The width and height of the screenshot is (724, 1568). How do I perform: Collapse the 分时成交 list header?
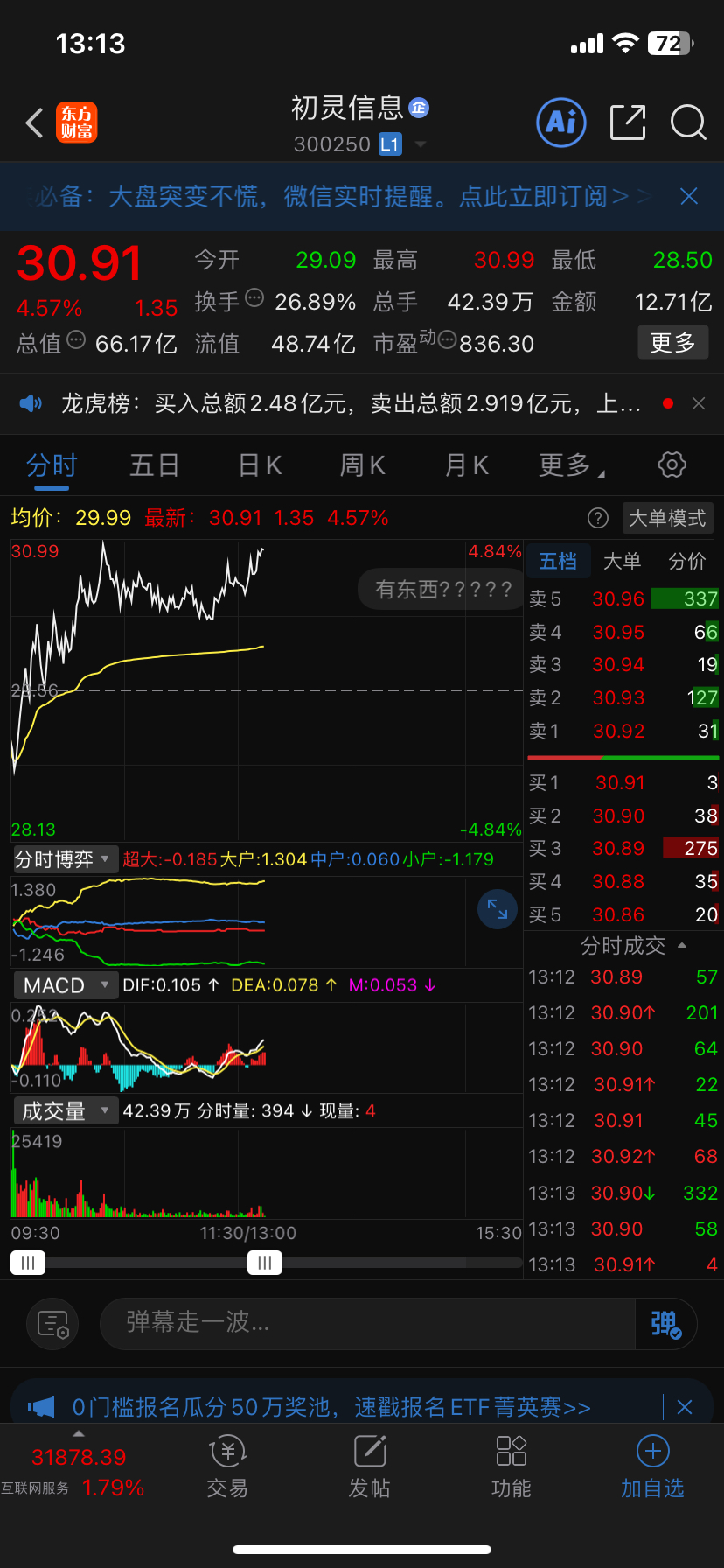(633, 946)
